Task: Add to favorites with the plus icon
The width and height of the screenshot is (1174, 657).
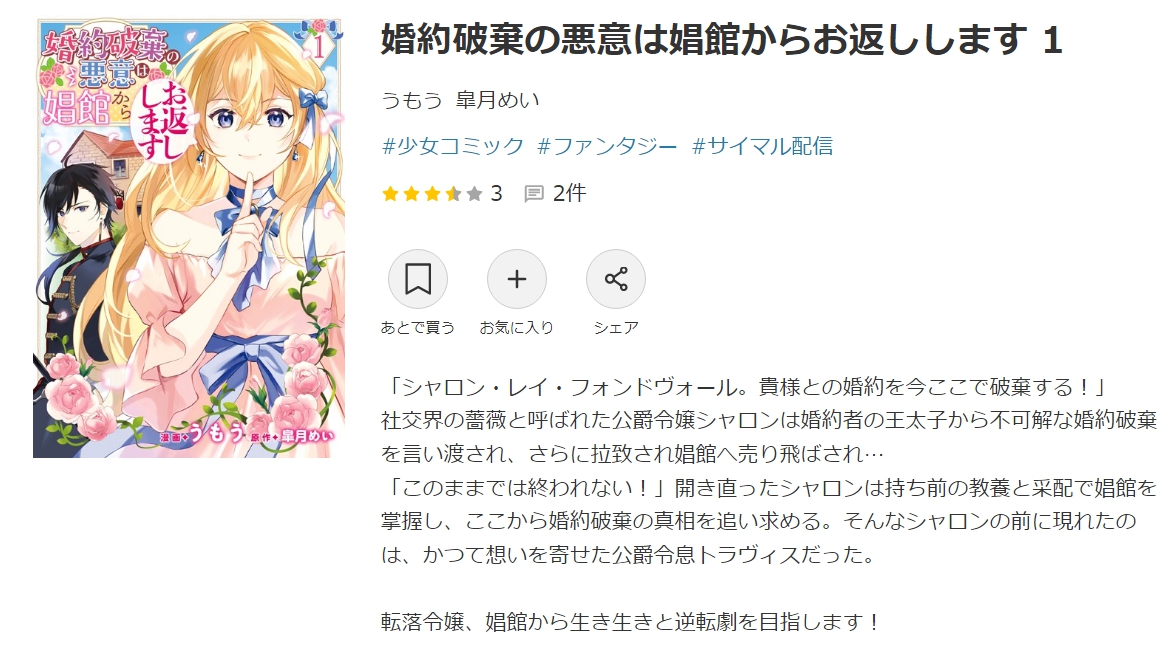Action: (x=517, y=279)
